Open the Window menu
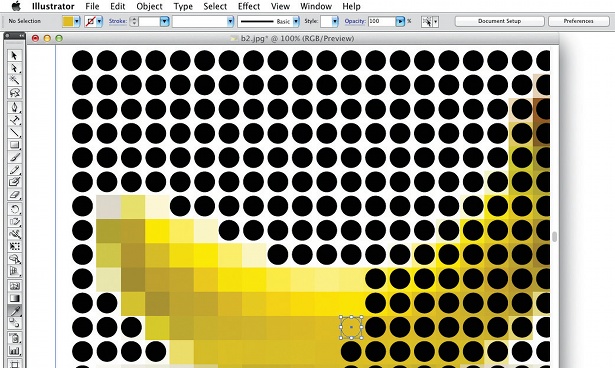This screenshot has height=368, width=615. 316,6
